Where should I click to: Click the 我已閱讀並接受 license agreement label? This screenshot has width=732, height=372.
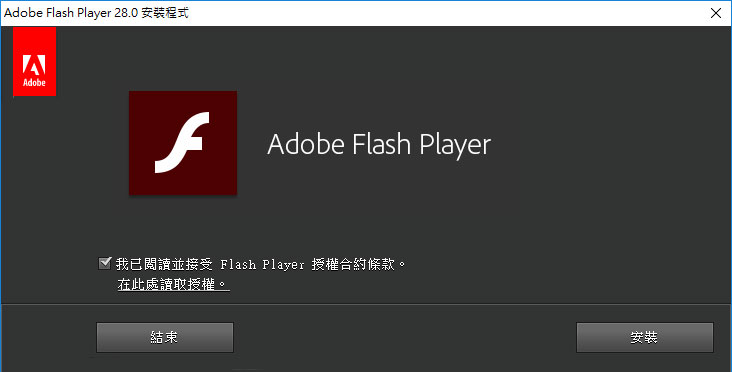tap(164, 264)
